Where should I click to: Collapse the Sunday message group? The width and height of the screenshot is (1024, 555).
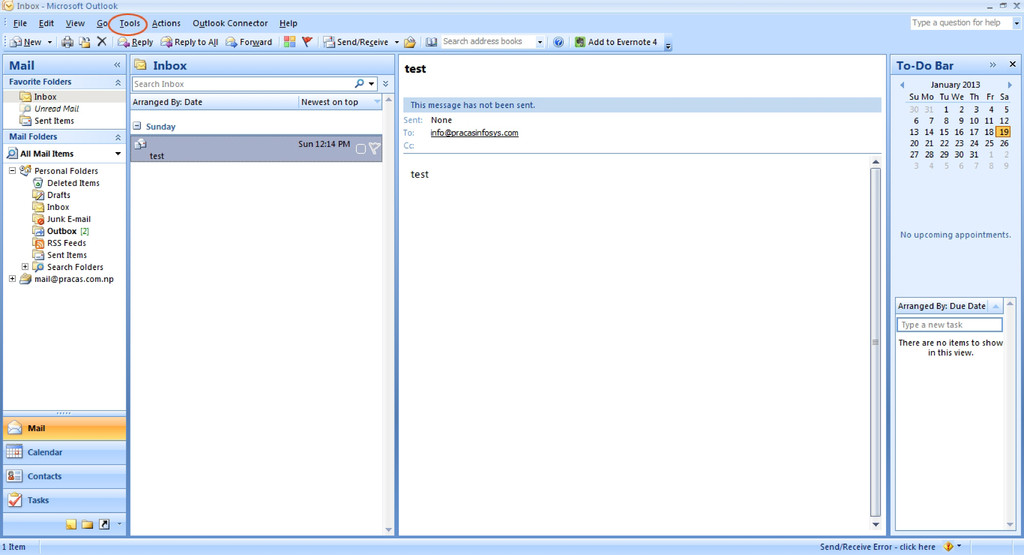(x=137, y=126)
